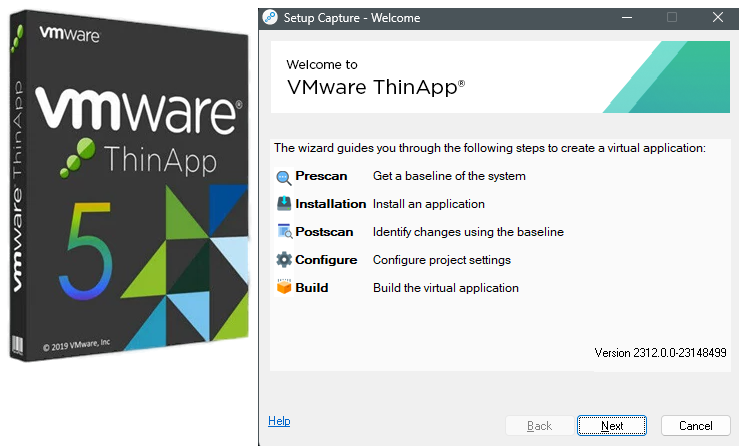Select the Build step label
Screen dimensions: 739x446
pos(312,288)
